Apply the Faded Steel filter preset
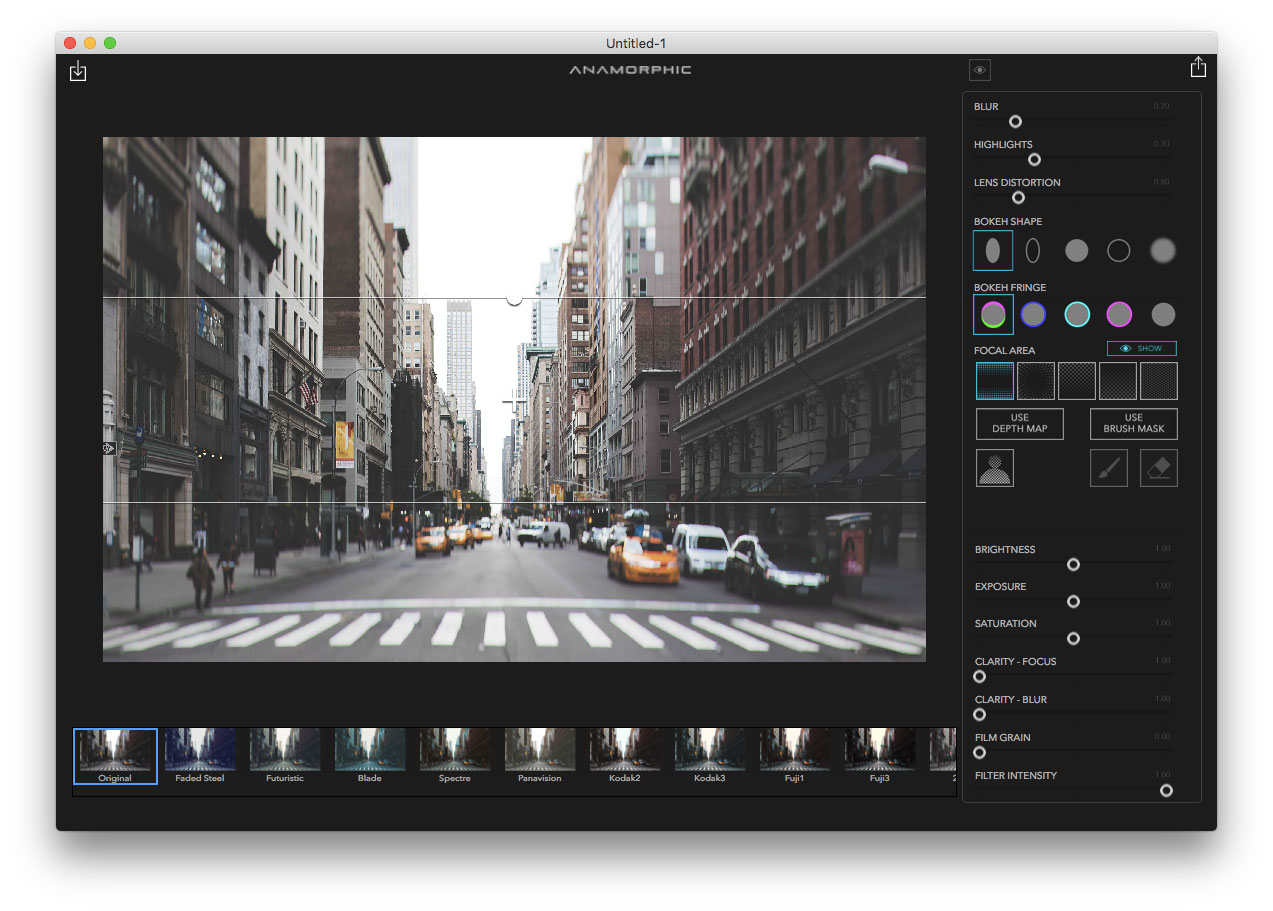This screenshot has height=911, width=1273. coord(200,755)
